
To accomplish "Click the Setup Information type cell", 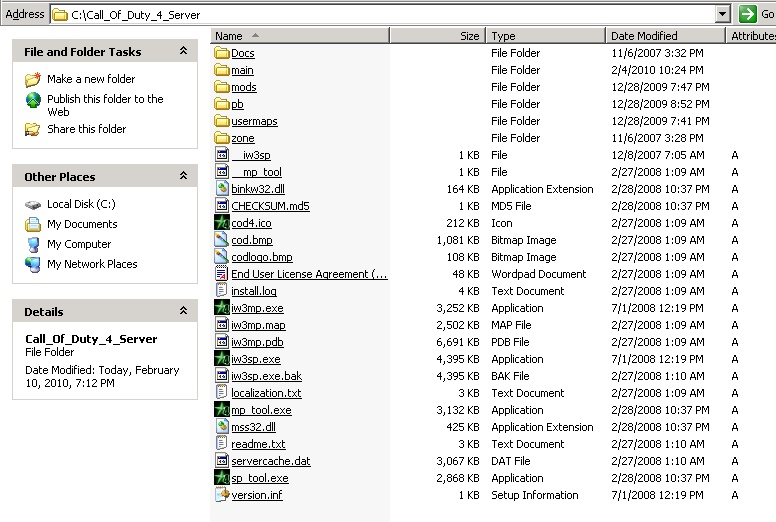I will 534,495.
